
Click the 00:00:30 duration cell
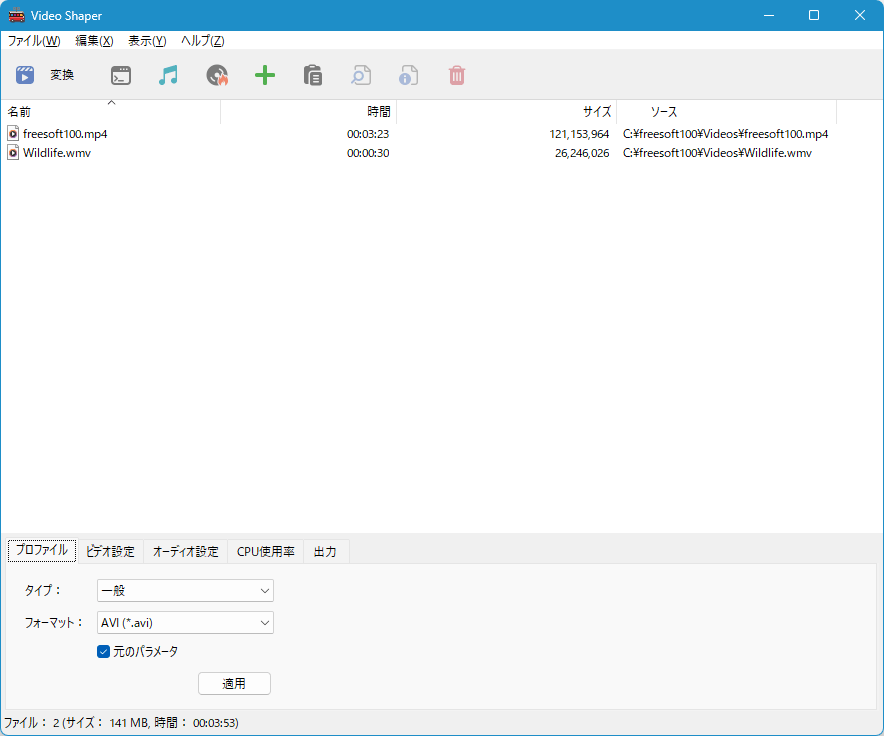click(x=368, y=153)
